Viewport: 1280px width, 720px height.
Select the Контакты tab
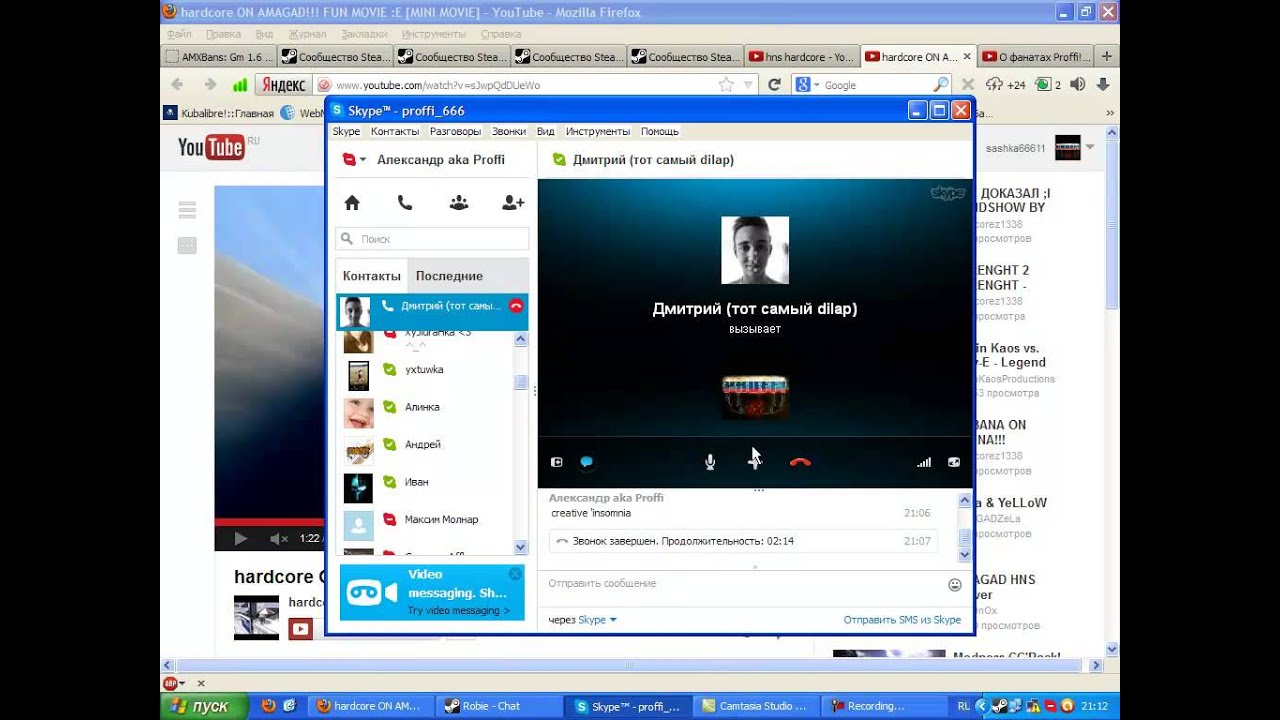[372, 276]
